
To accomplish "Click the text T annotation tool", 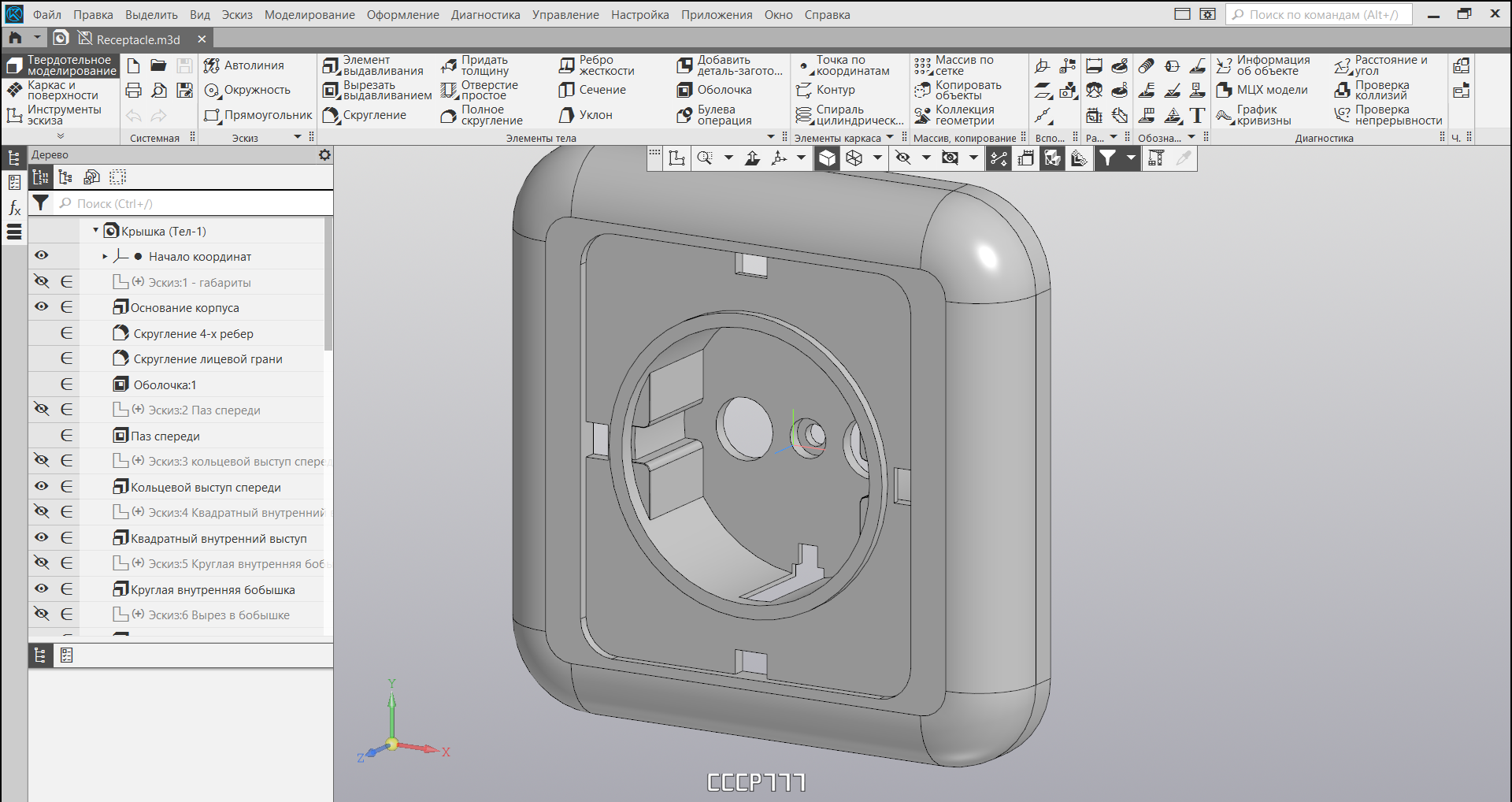I will coord(1197,116).
